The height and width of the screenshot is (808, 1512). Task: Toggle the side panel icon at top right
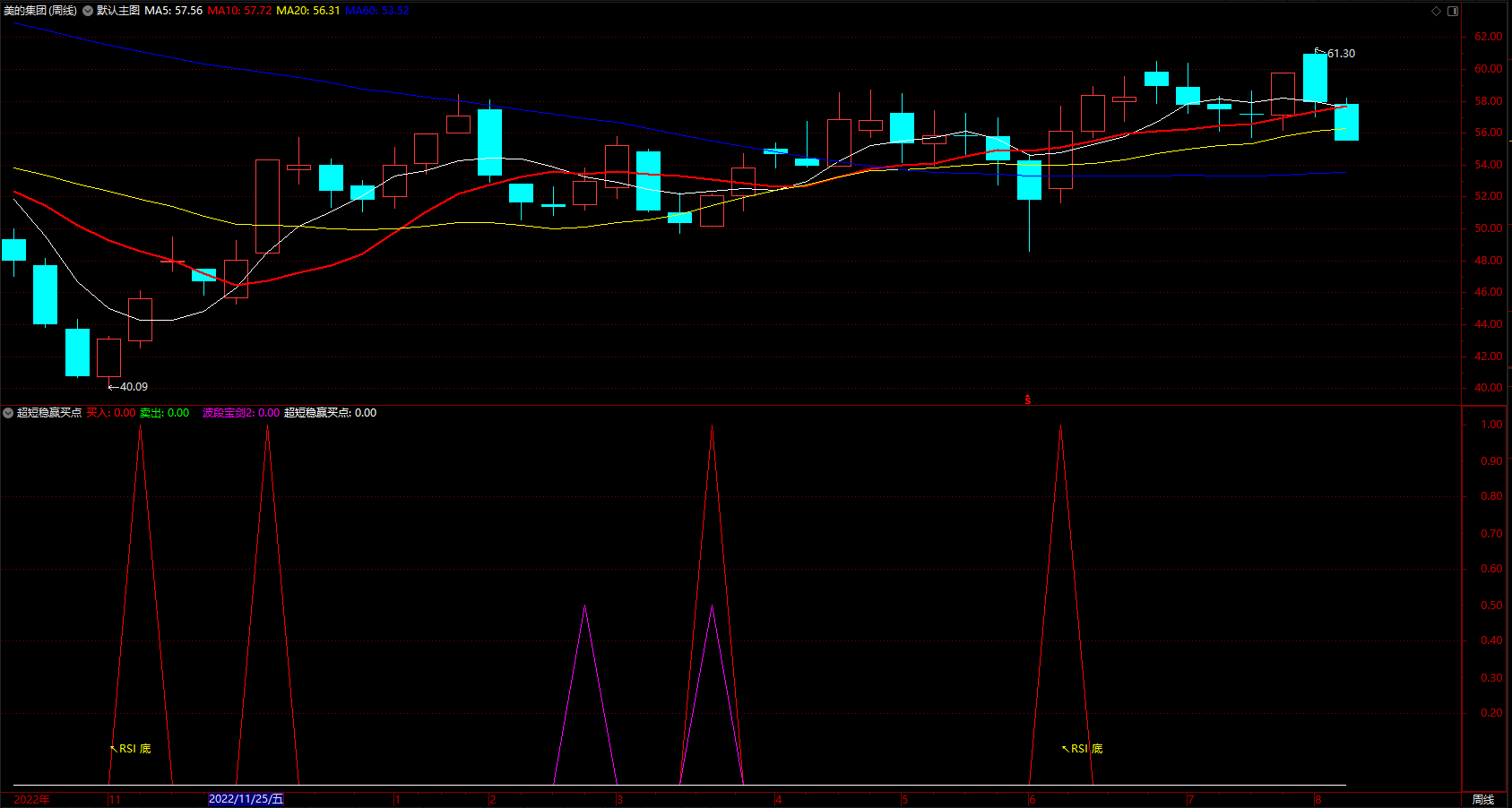point(1453,11)
